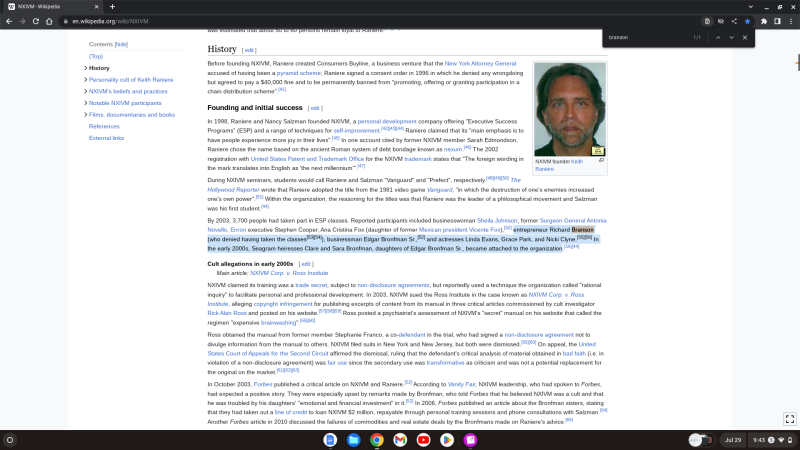
Task: Open New York Attorney General link
Action: pos(480,64)
